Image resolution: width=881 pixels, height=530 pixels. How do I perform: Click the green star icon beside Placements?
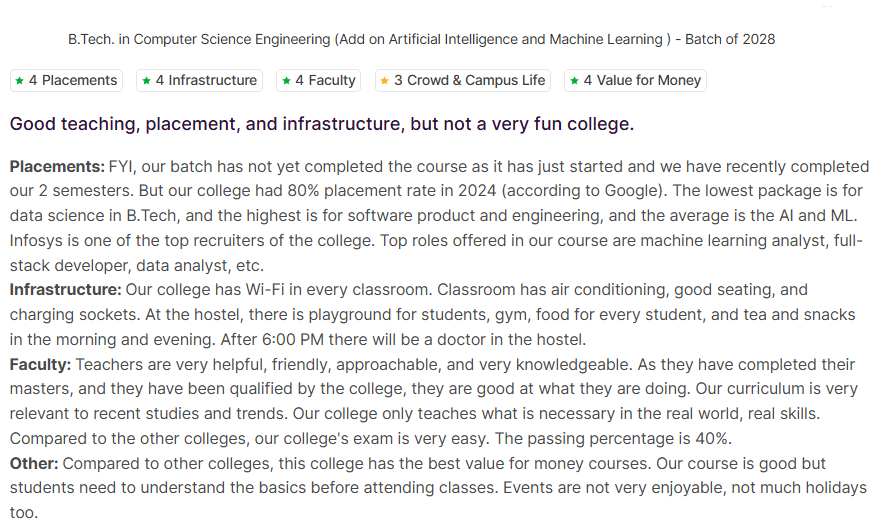[x=19, y=81]
